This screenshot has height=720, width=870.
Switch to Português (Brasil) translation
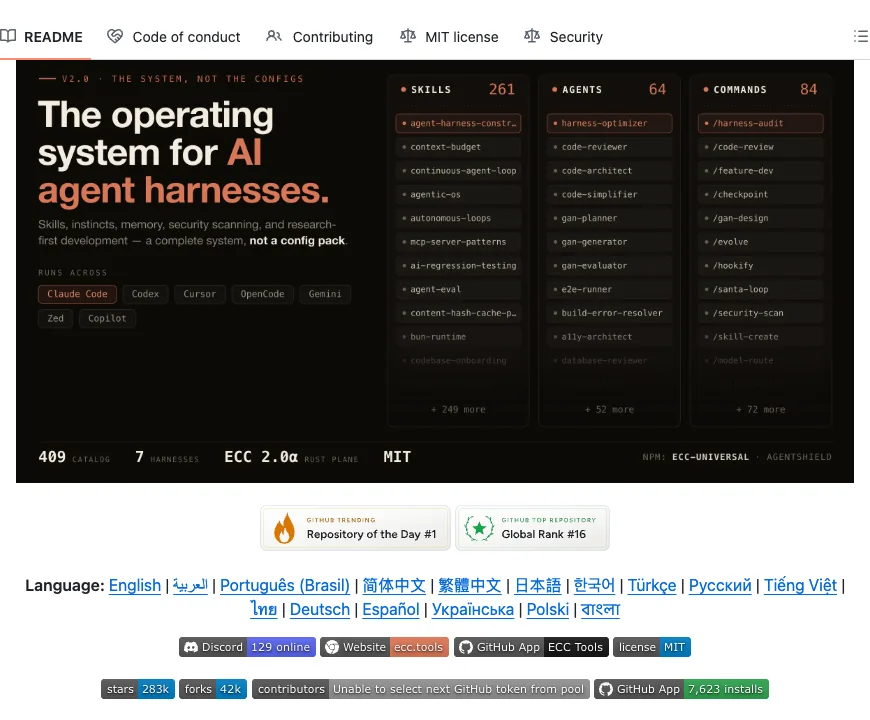pos(285,585)
